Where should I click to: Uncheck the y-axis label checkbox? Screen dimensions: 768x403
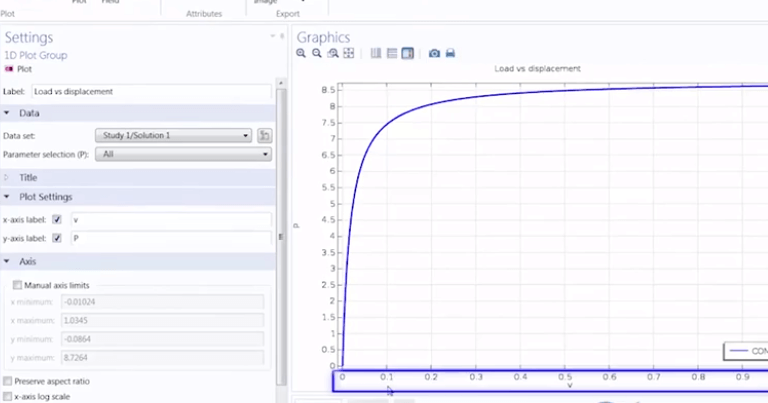point(57,238)
